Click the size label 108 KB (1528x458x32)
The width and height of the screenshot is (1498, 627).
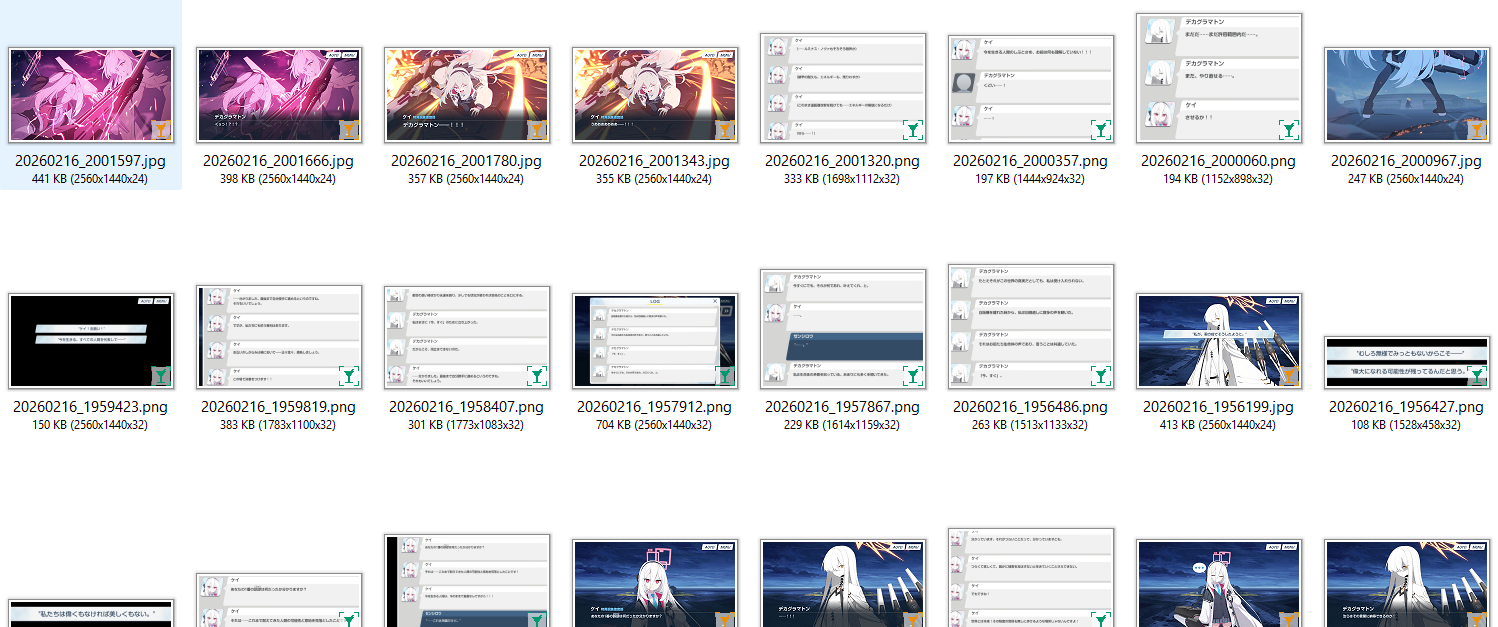tap(1407, 425)
